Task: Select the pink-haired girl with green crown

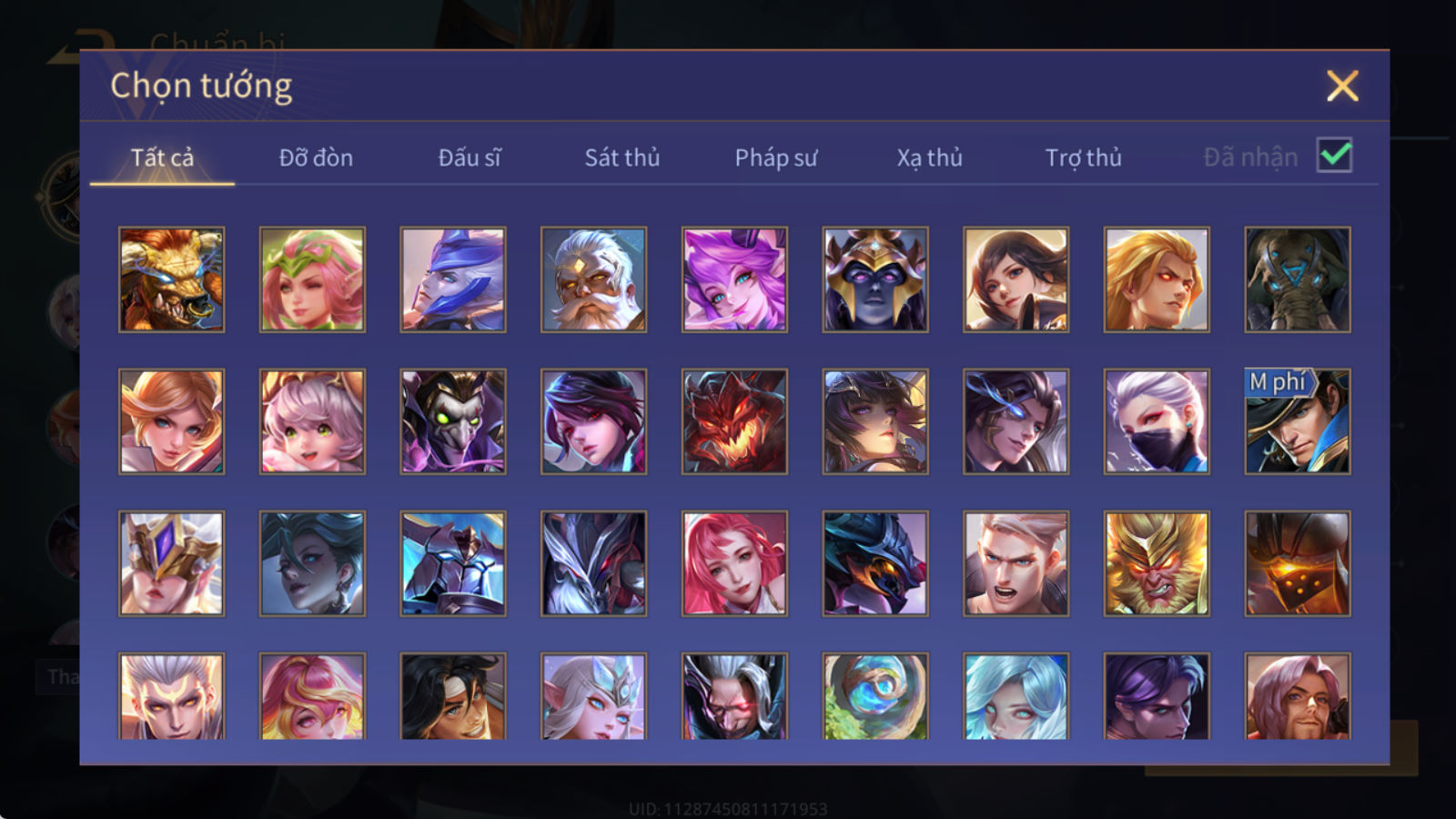Action: (x=312, y=279)
